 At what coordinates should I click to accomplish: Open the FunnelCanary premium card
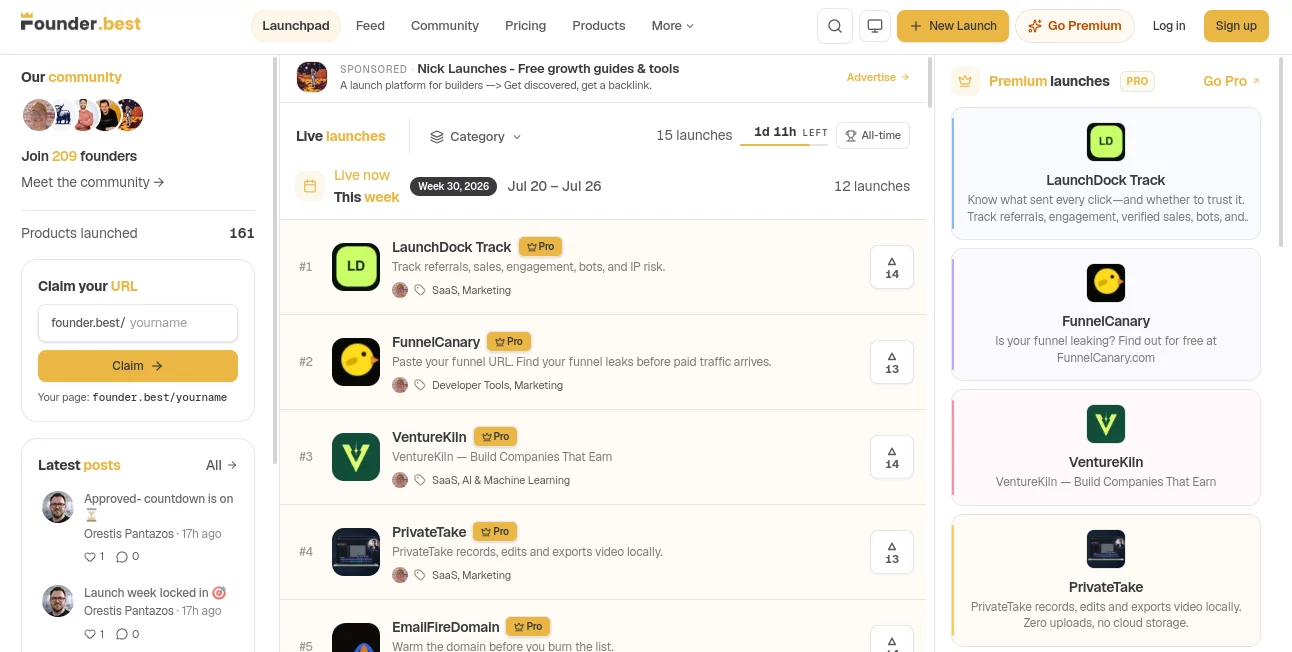1106,314
